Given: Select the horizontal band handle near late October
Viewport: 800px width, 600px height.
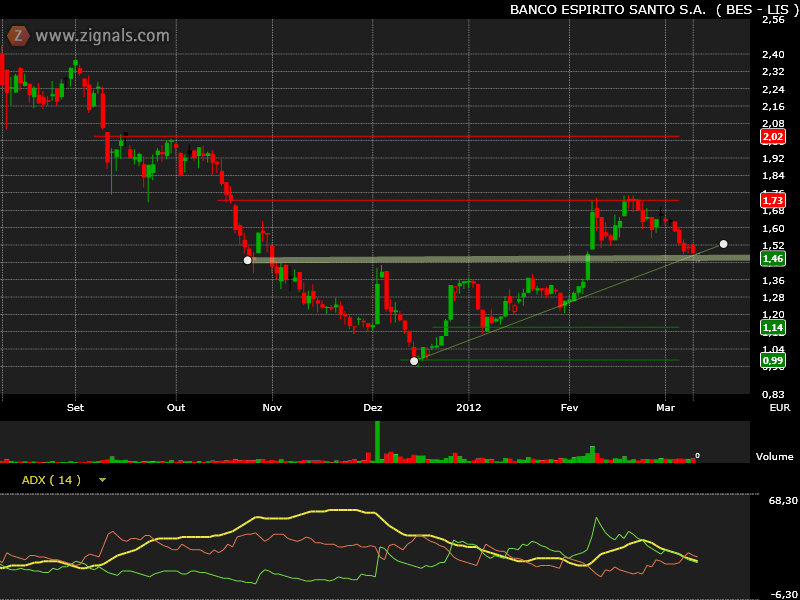Looking at the screenshot, I should 247,260.
